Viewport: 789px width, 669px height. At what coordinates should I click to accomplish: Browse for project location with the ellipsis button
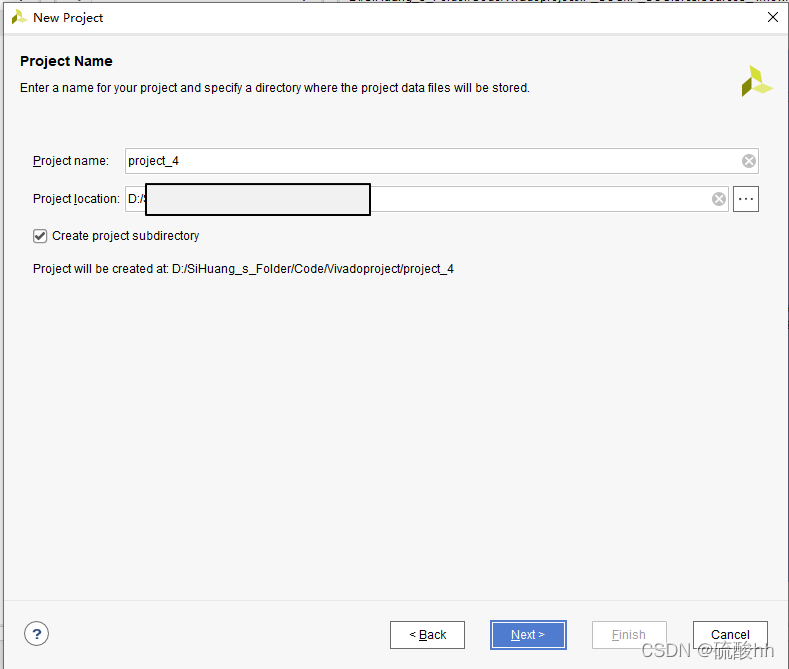pos(746,199)
